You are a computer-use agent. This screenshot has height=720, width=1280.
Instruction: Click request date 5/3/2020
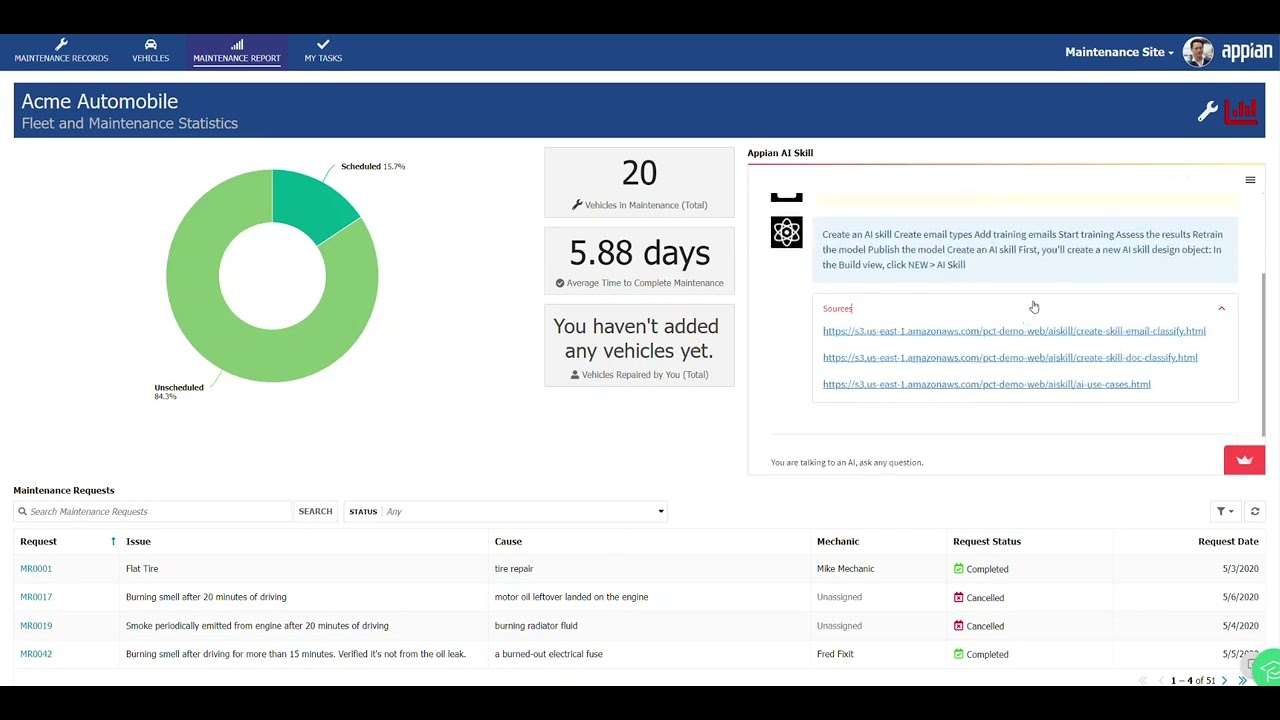coord(1240,569)
